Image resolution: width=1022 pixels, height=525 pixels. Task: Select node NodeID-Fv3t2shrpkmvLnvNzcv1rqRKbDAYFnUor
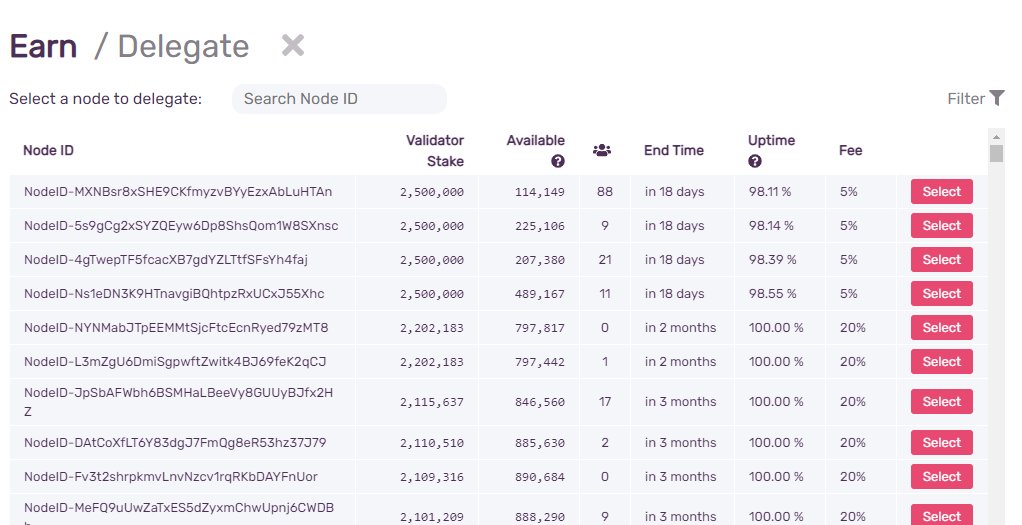pyautogui.click(x=941, y=477)
